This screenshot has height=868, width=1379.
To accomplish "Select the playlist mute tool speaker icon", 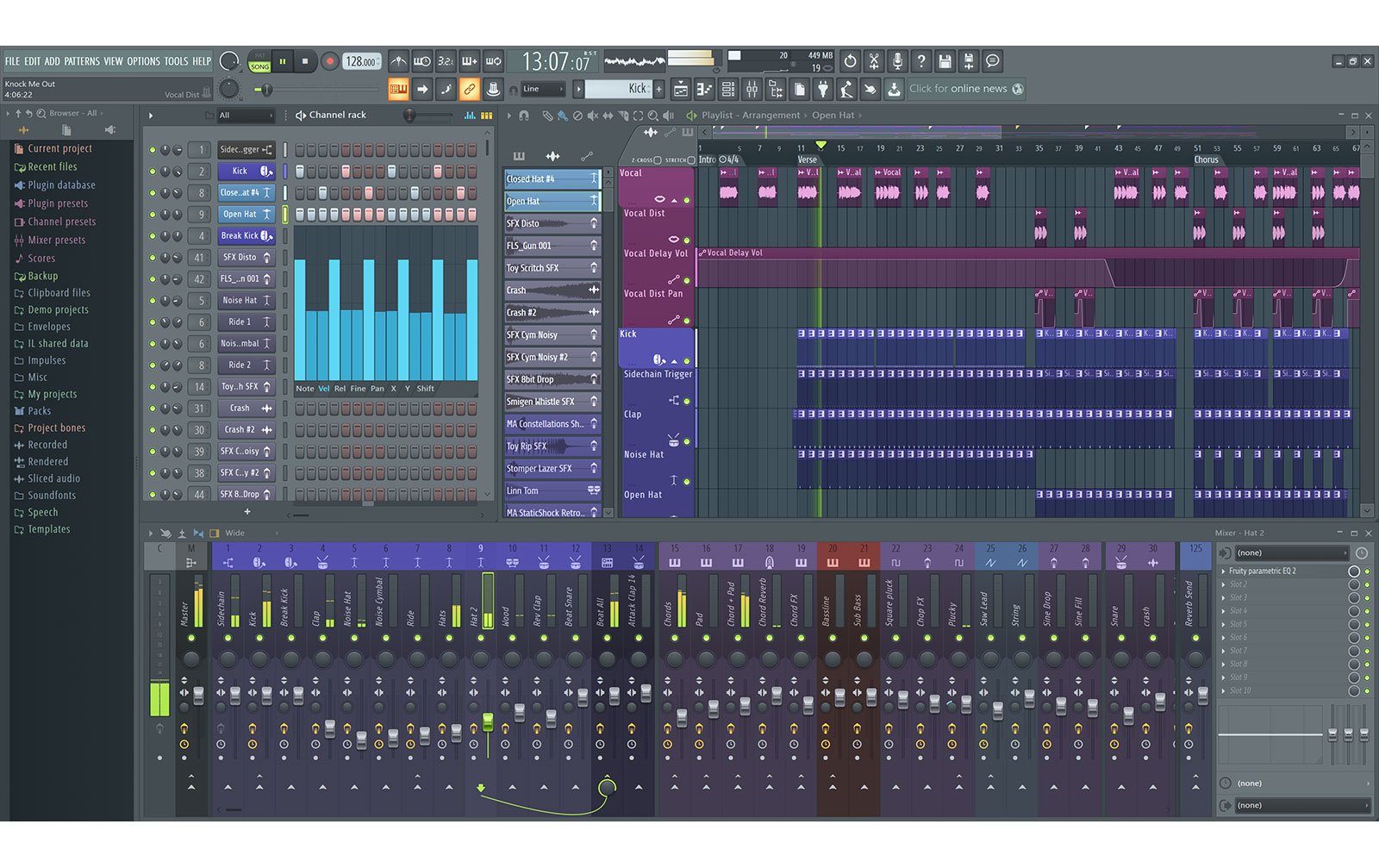I will click(593, 116).
